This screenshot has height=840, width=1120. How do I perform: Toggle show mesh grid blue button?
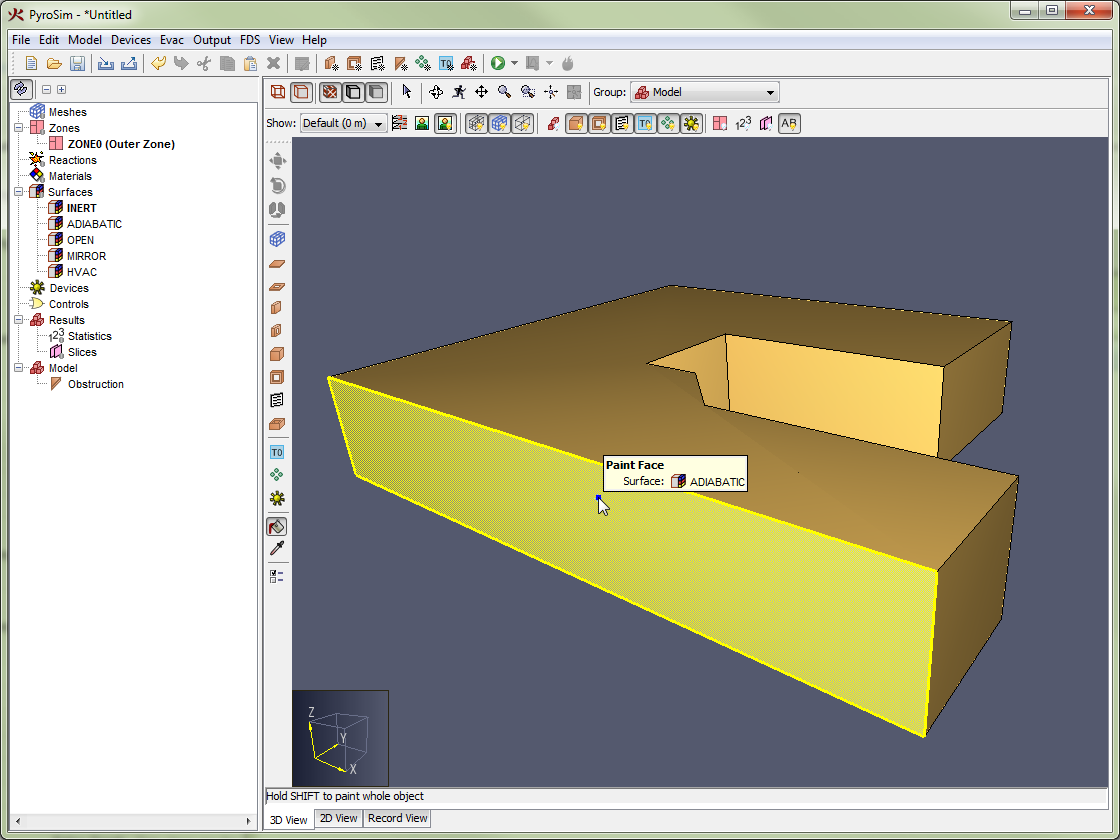pyautogui.click(x=499, y=124)
